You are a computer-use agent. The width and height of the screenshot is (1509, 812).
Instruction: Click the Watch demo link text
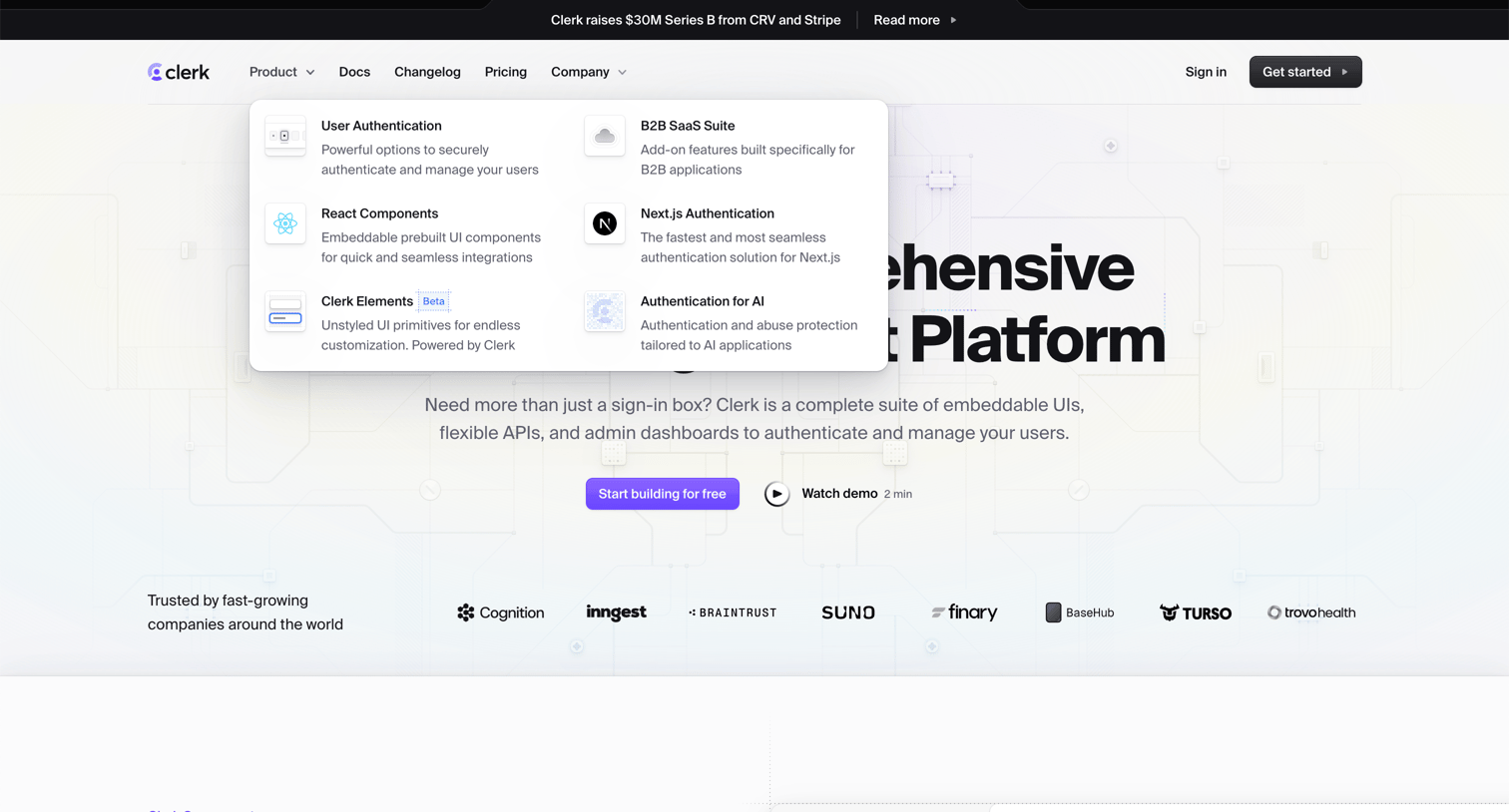839,494
